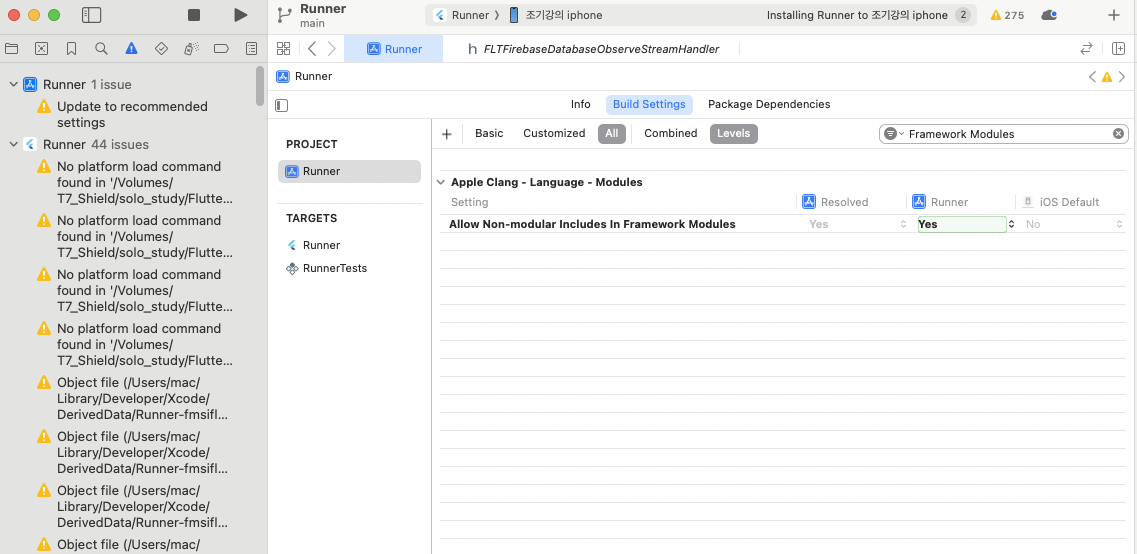This screenshot has width=1137, height=554.
Task: Add a build setting with plus button
Action: tap(447, 134)
